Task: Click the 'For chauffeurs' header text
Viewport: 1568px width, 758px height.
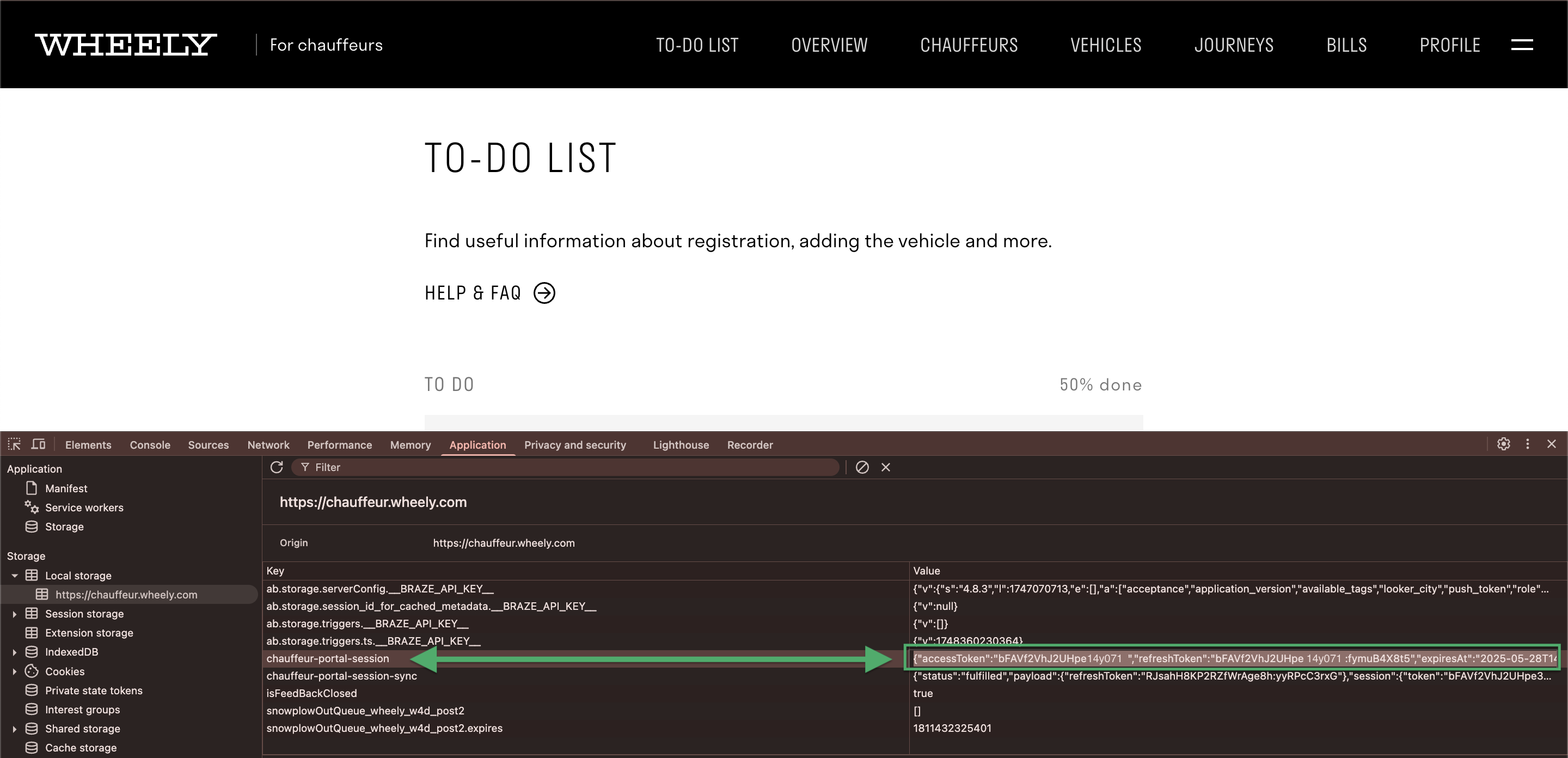Action: click(x=326, y=45)
